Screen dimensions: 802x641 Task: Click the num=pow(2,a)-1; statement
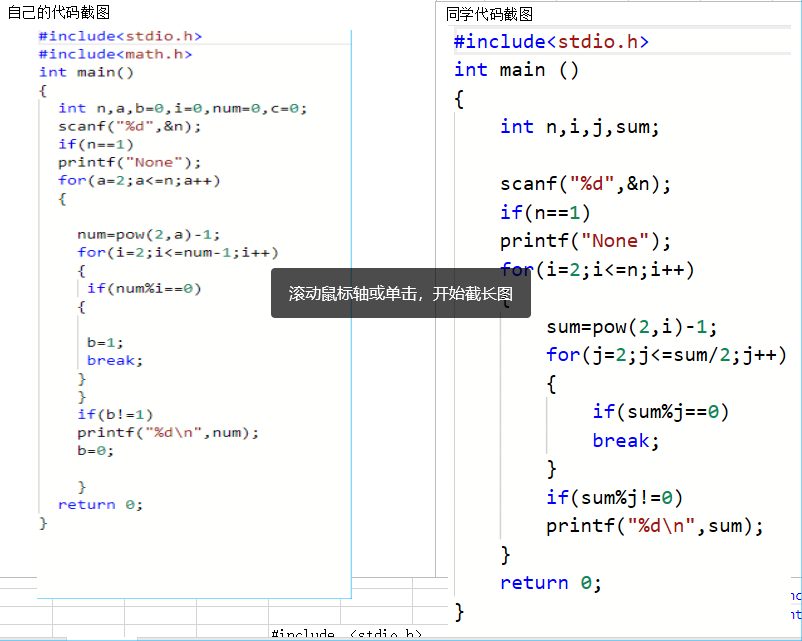pyautogui.click(x=149, y=235)
